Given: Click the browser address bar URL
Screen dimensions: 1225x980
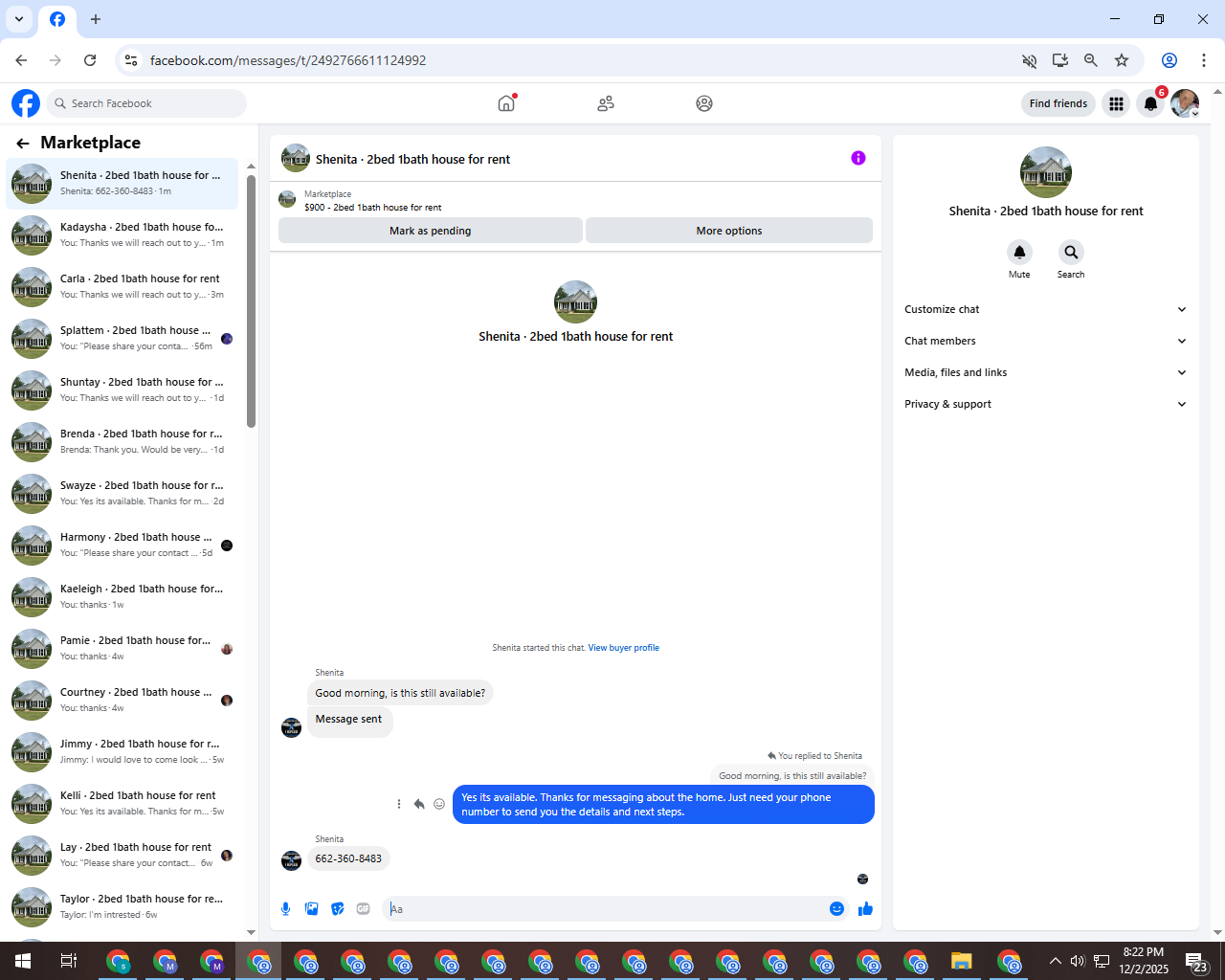Looking at the screenshot, I should [x=288, y=60].
